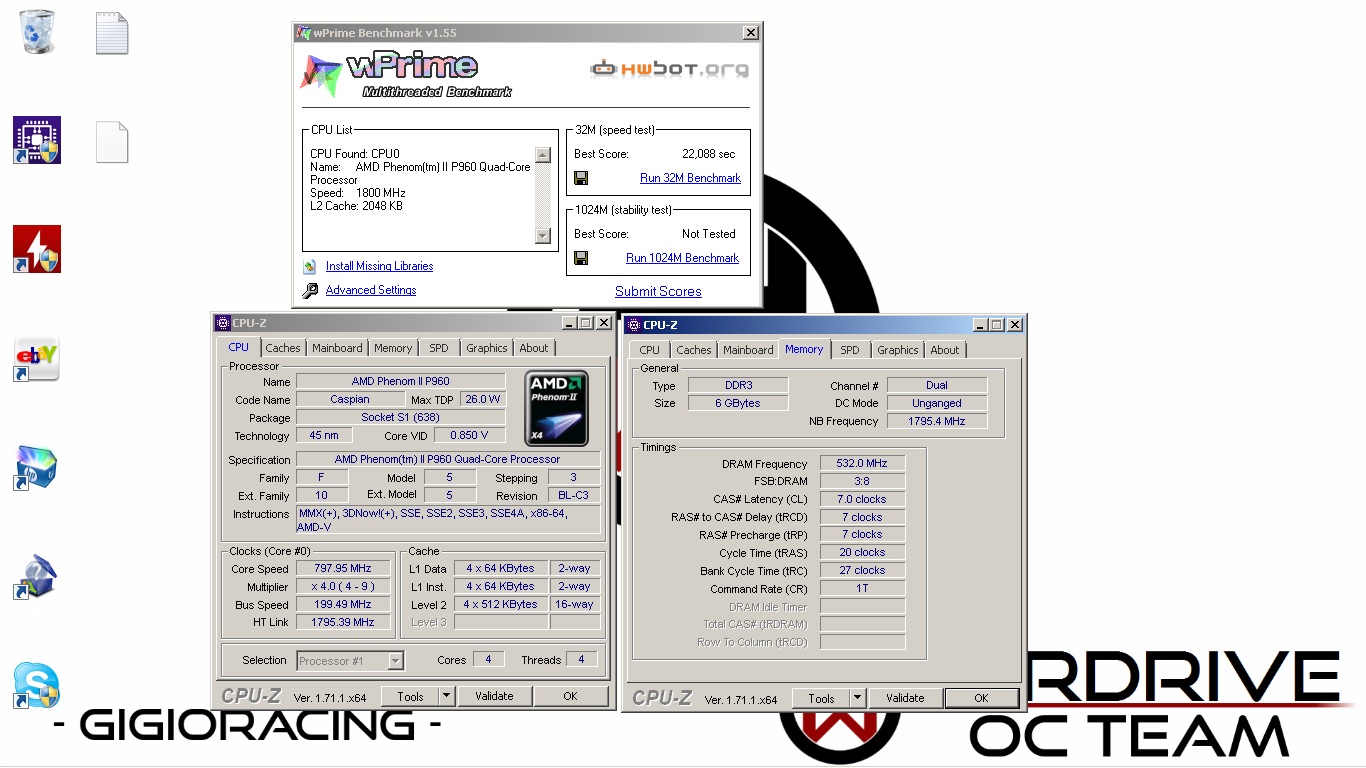This screenshot has height=768, width=1366.
Task: Switch to Caches tab in left CPU-Z
Action: point(283,348)
